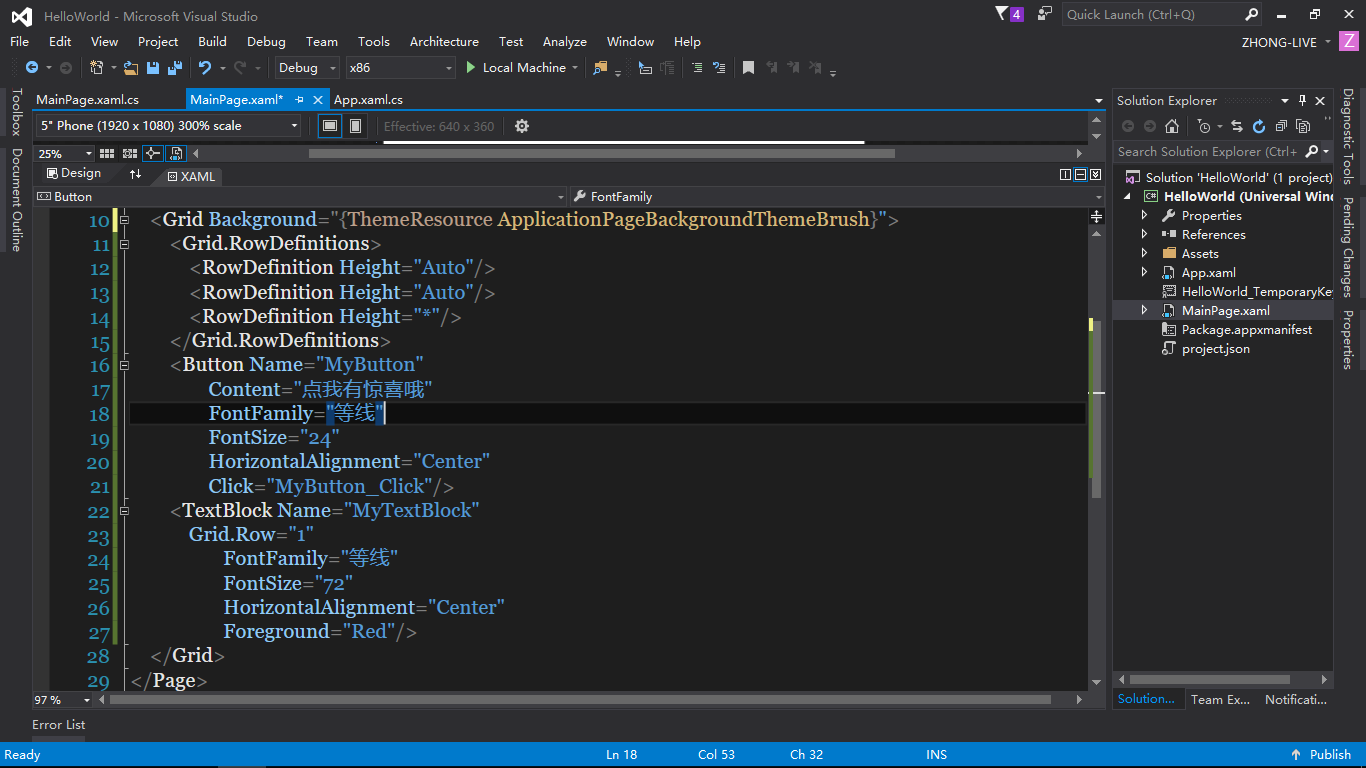Screen dimensions: 1366x768
Task: Open the 25% design zoom dropdown
Action: coord(65,153)
